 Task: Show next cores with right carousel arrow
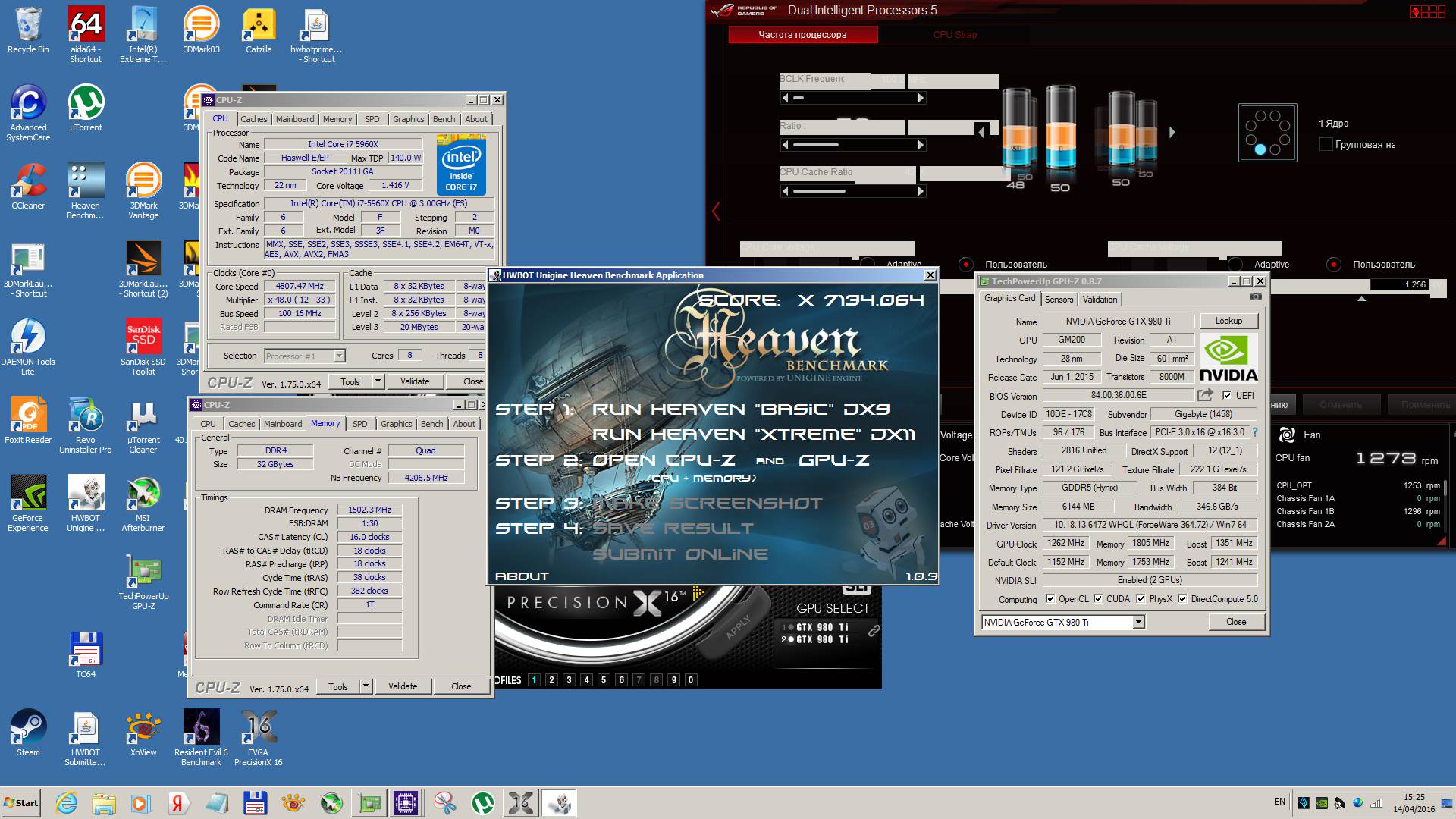[x=1172, y=133]
